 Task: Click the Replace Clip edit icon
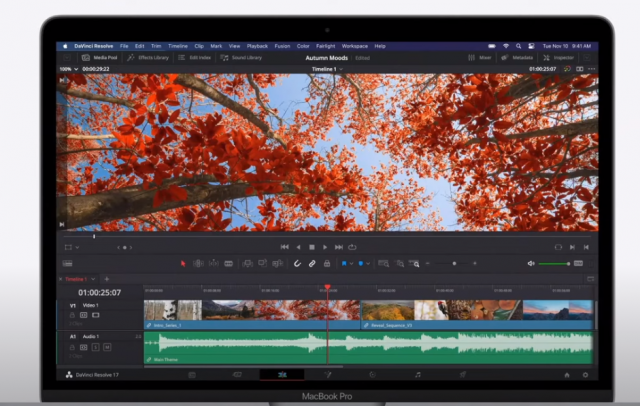(x=278, y=264)
